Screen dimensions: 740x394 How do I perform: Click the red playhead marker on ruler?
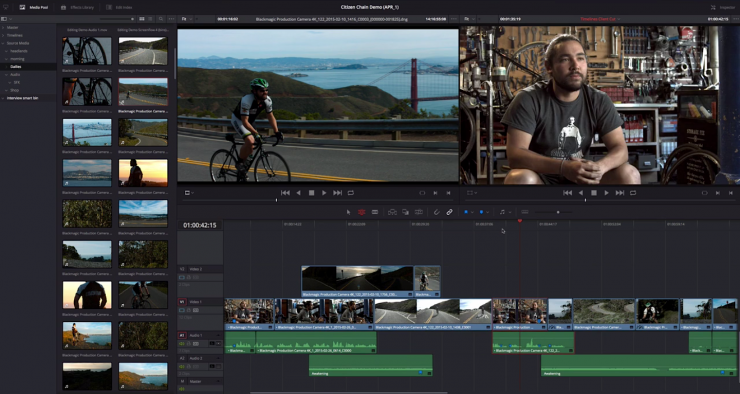pos(520,221)
